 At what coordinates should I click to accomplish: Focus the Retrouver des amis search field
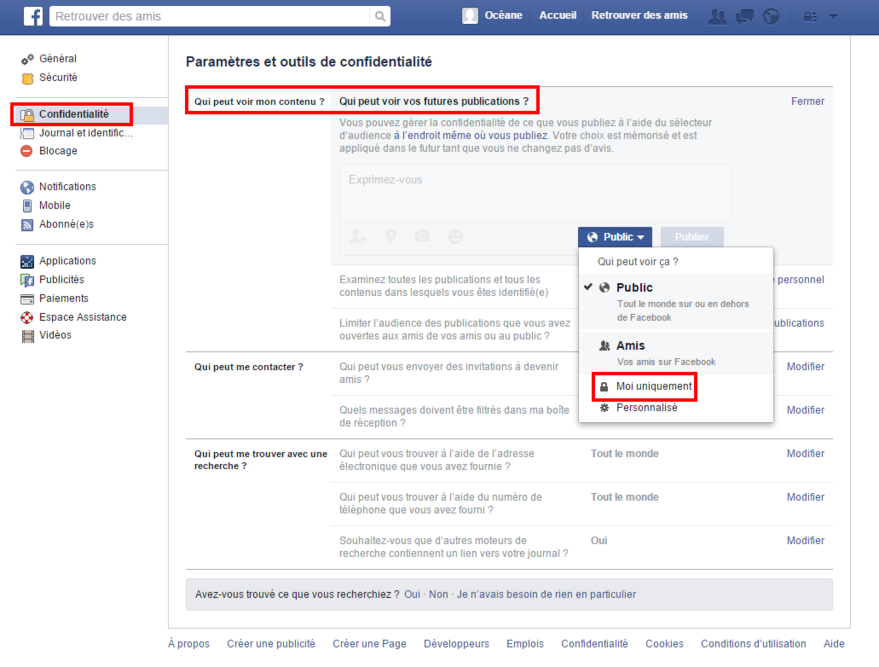tap(211, 16)
